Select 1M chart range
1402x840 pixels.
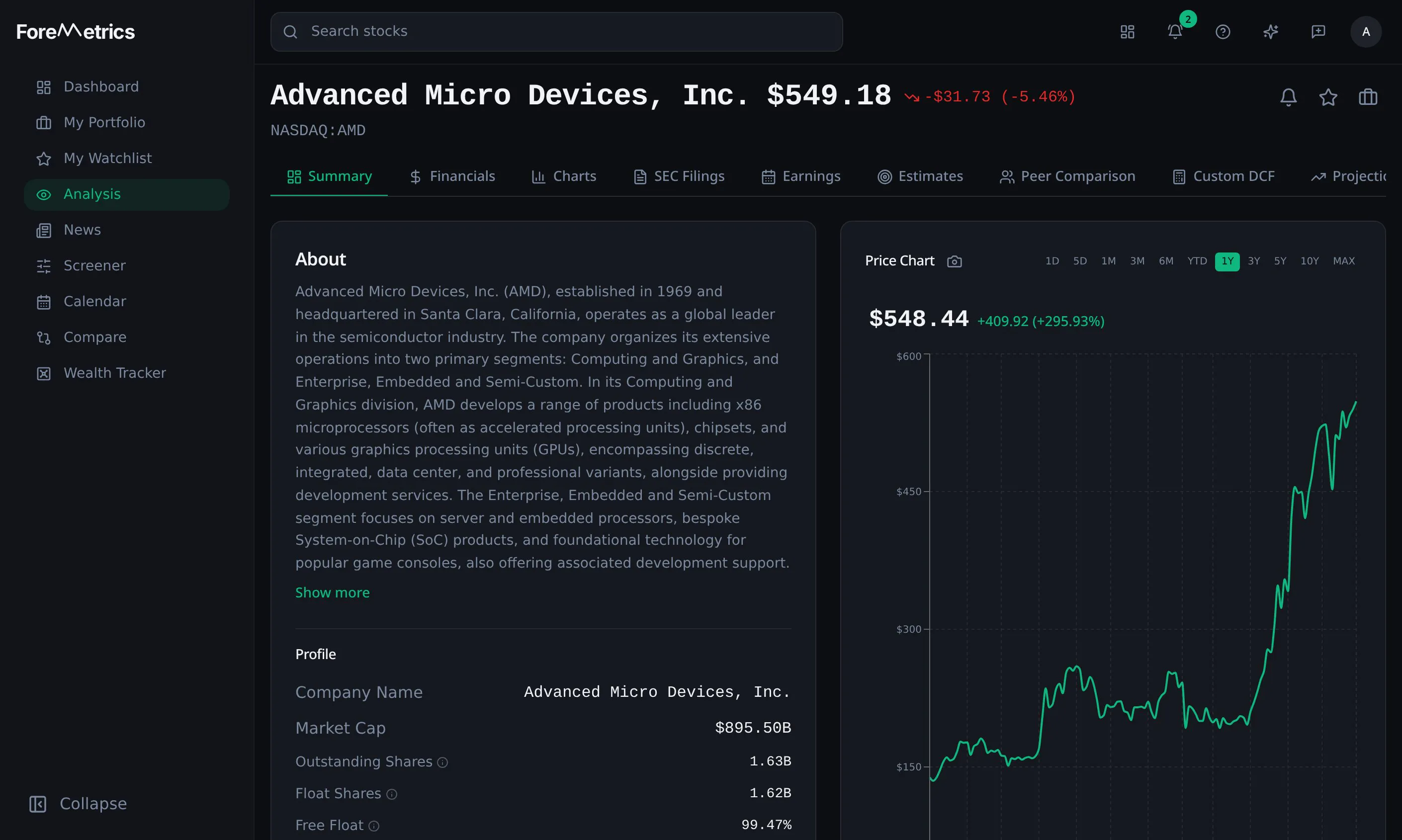click(x=1108, y=261)
